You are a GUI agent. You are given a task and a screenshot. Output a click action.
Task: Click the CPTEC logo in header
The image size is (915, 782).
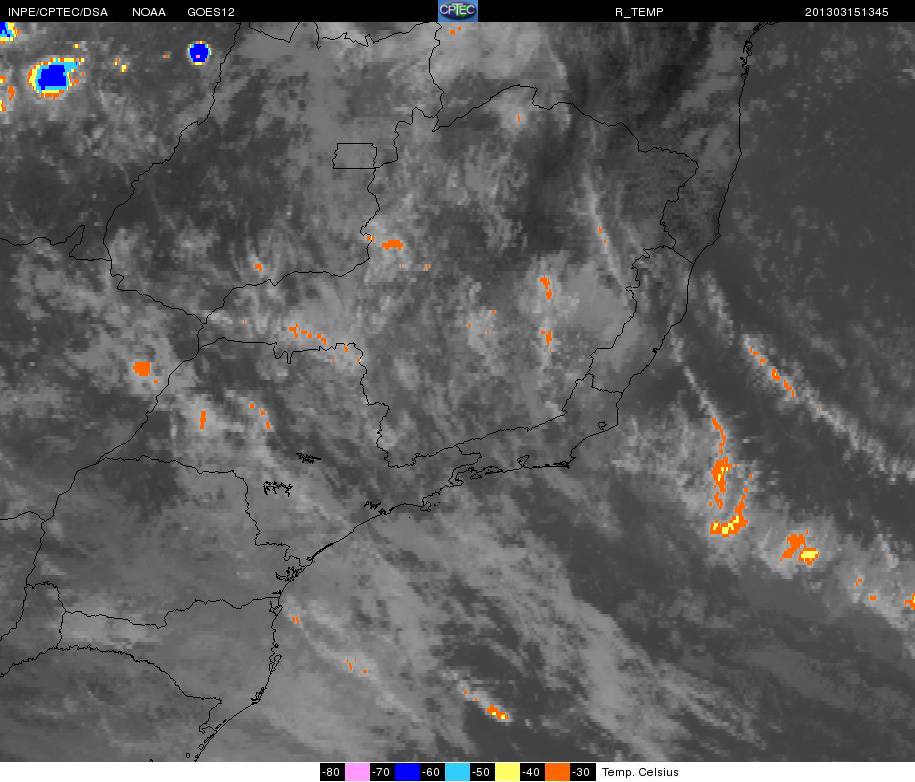458,11
